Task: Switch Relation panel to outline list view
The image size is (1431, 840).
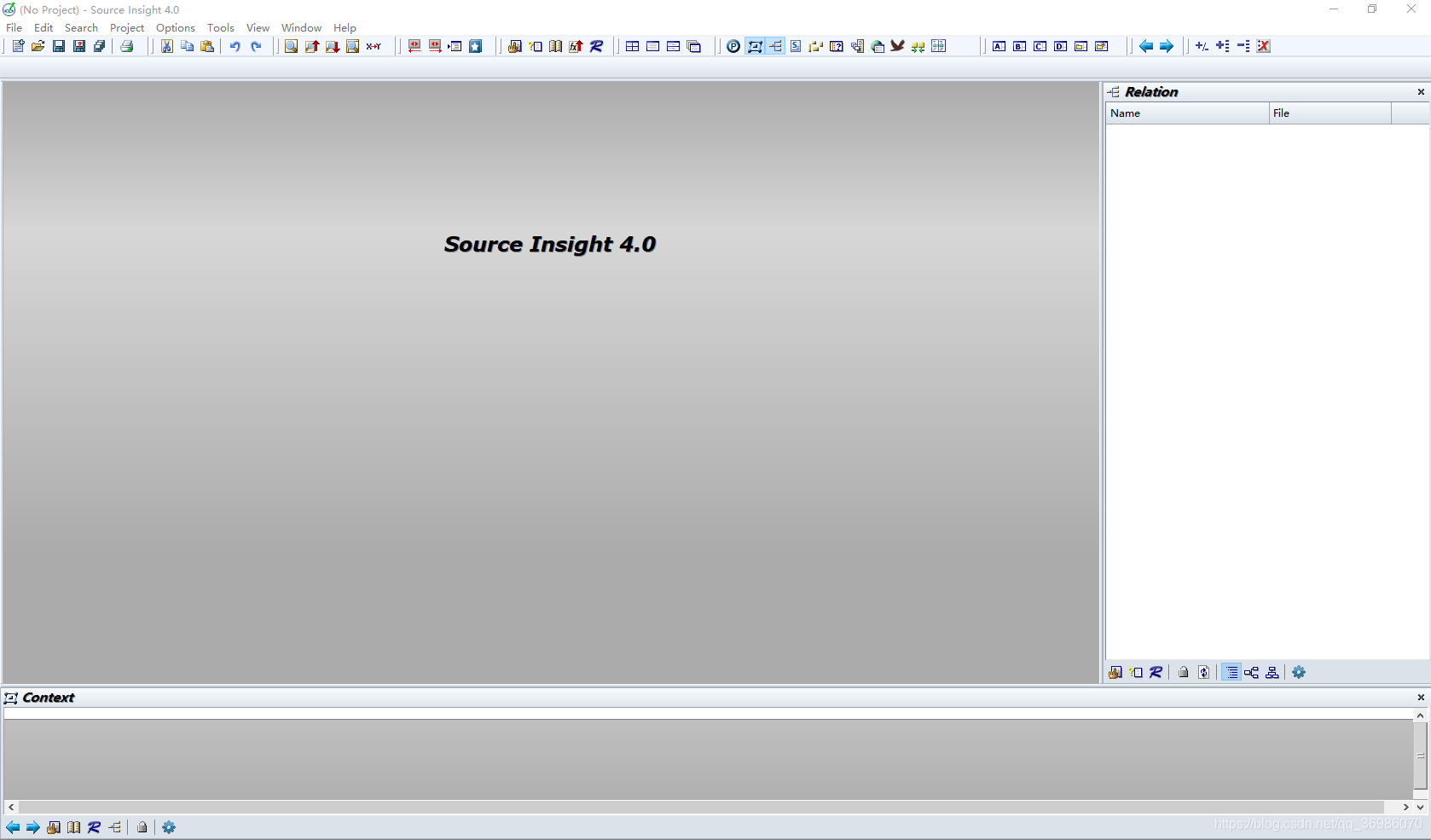Action: pyautogui.click(x=1232, y=672)
